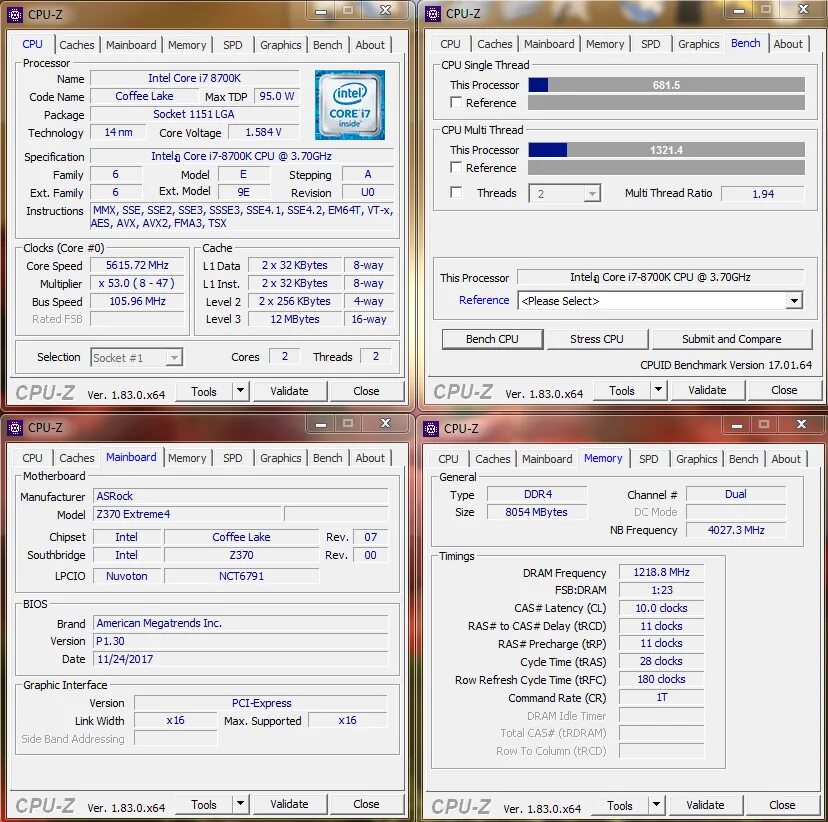Click the Core Voltage value 1.584 V

point(264,132)
